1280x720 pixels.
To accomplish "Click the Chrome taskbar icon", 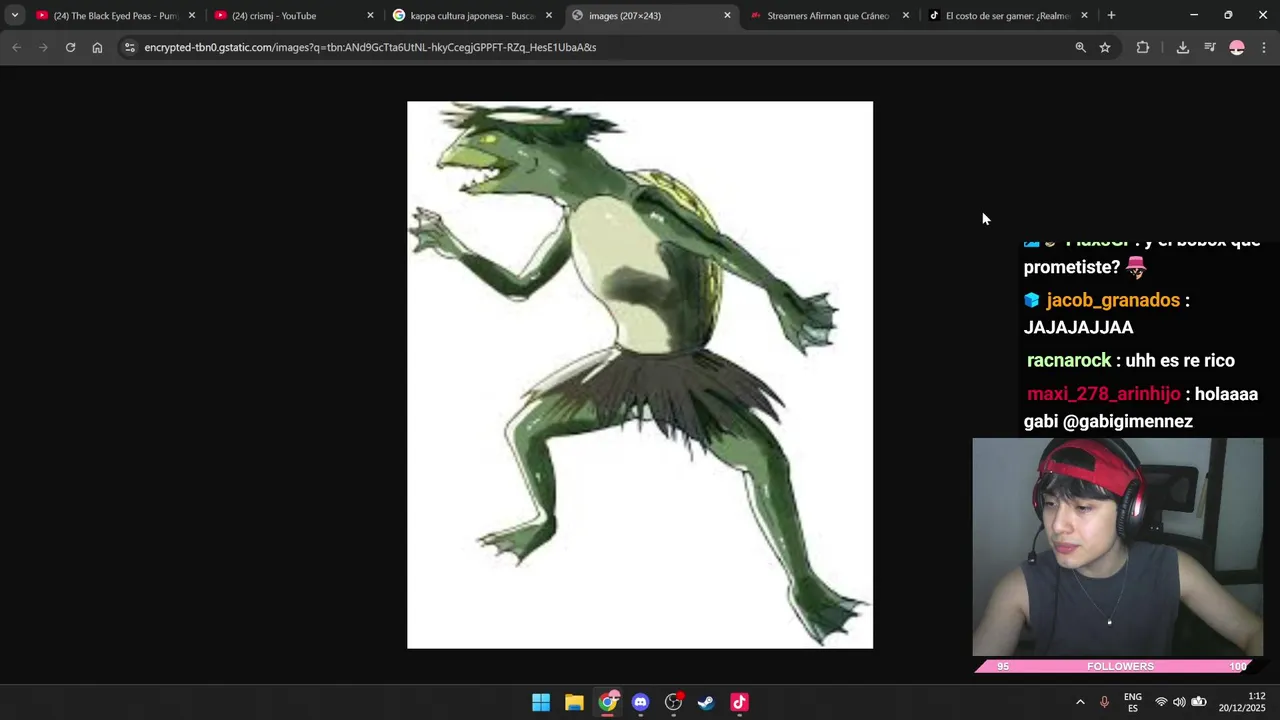I will pyautogui.click(x=608, y=702).
